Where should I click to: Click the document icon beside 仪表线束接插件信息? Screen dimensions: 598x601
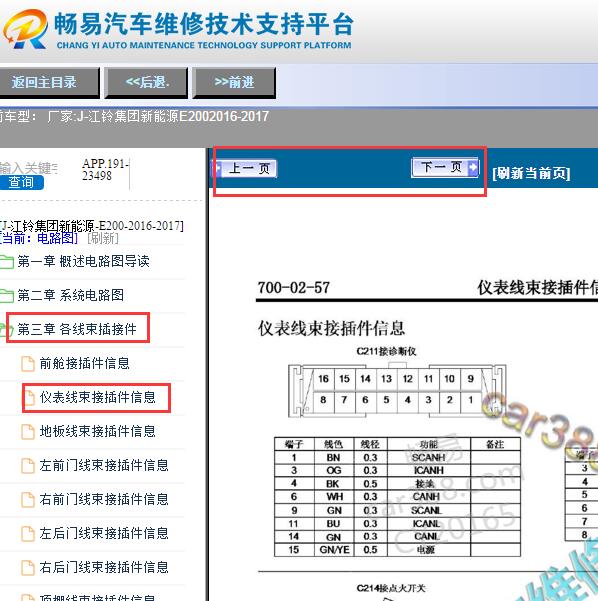coord(29,397)
